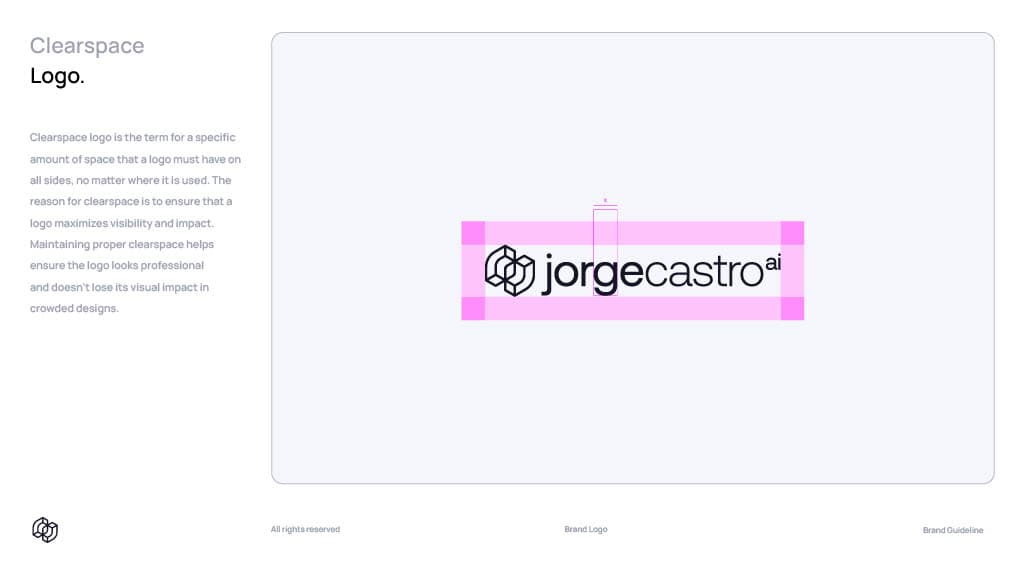This screenshot has width=1024, height=576.
Task: Click the "Brand Logo" footer label
Action: click(586, 529)
